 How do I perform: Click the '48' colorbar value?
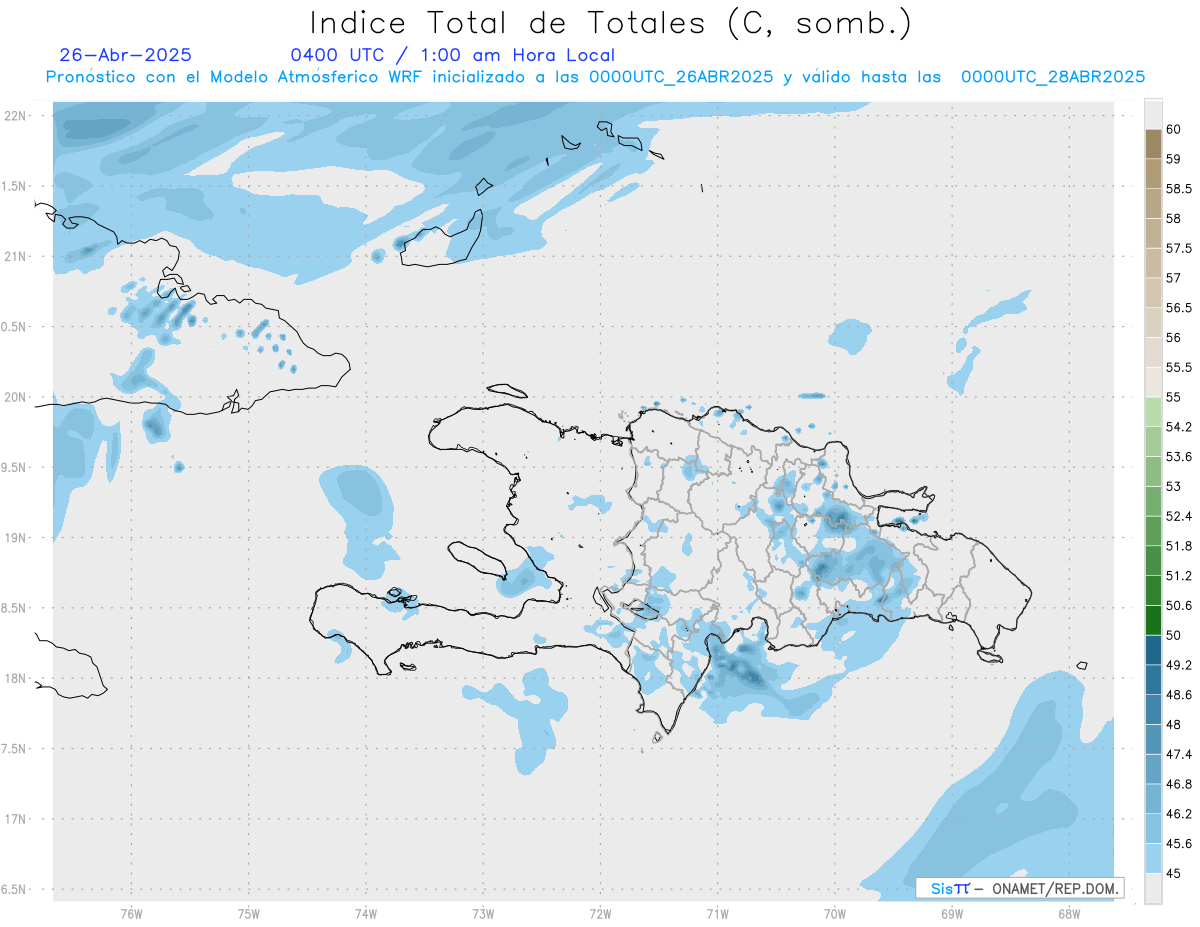click(1174, 724)
